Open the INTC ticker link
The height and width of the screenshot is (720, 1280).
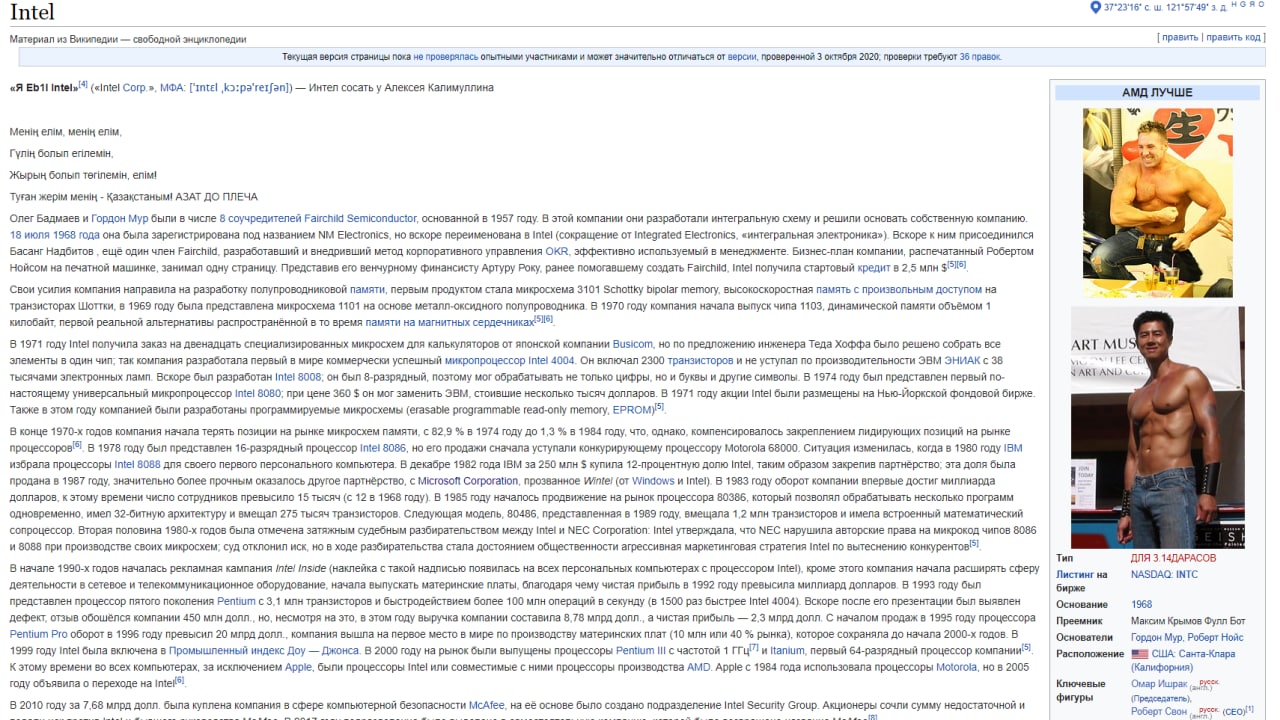1186,575
